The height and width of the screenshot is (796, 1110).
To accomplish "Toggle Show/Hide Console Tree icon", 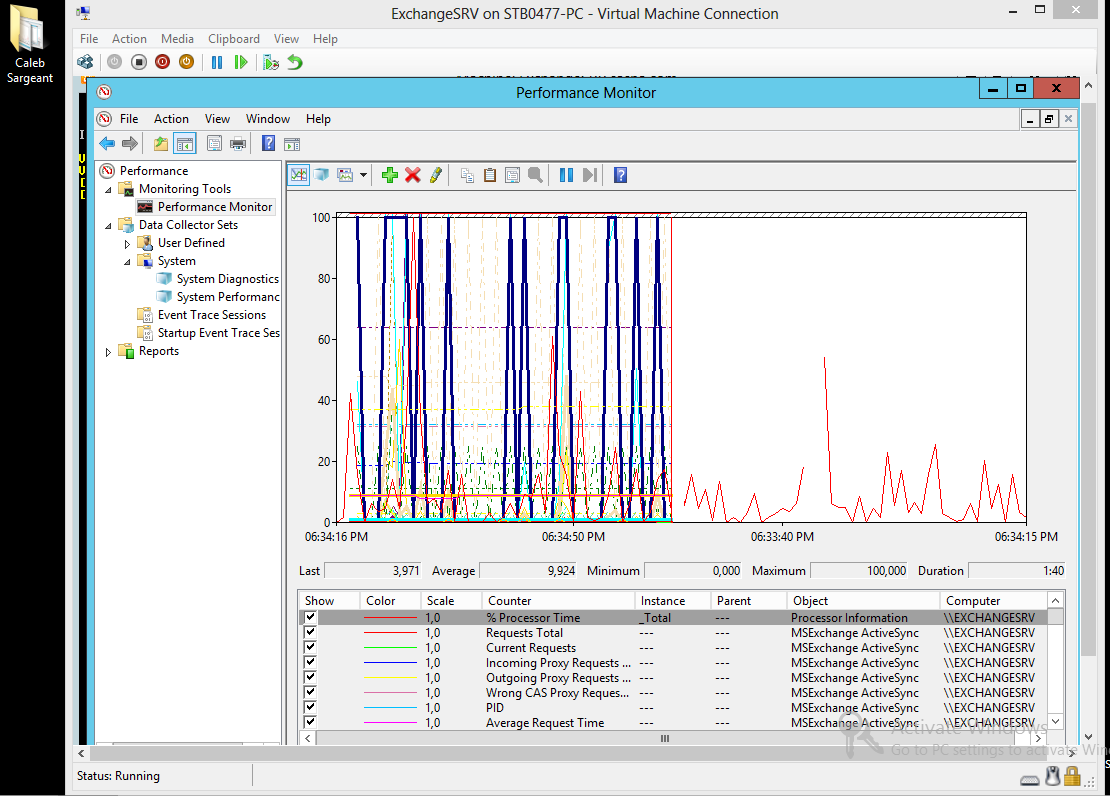I will point(185,144).
